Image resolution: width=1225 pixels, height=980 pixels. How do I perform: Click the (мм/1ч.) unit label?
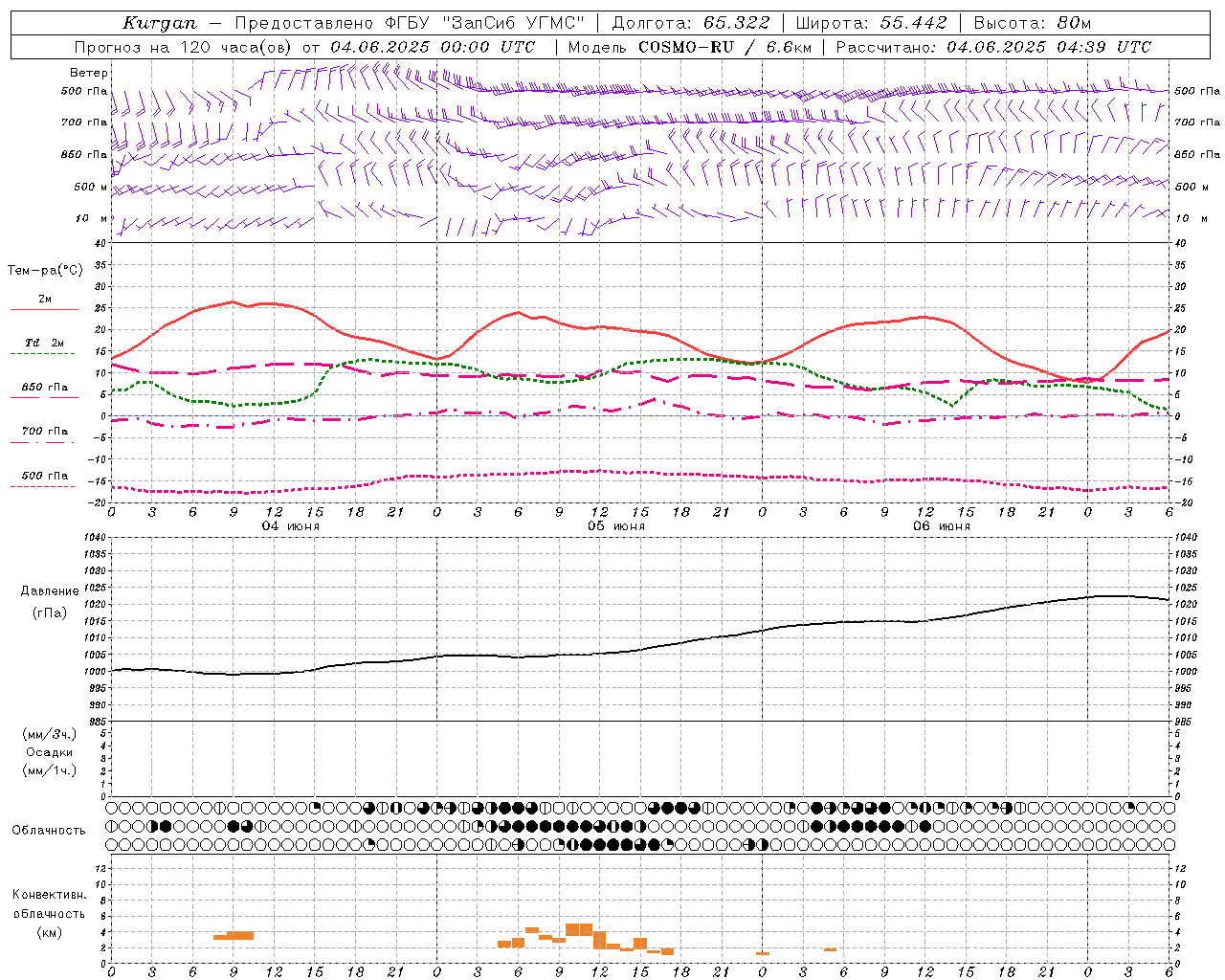point(50,770)
